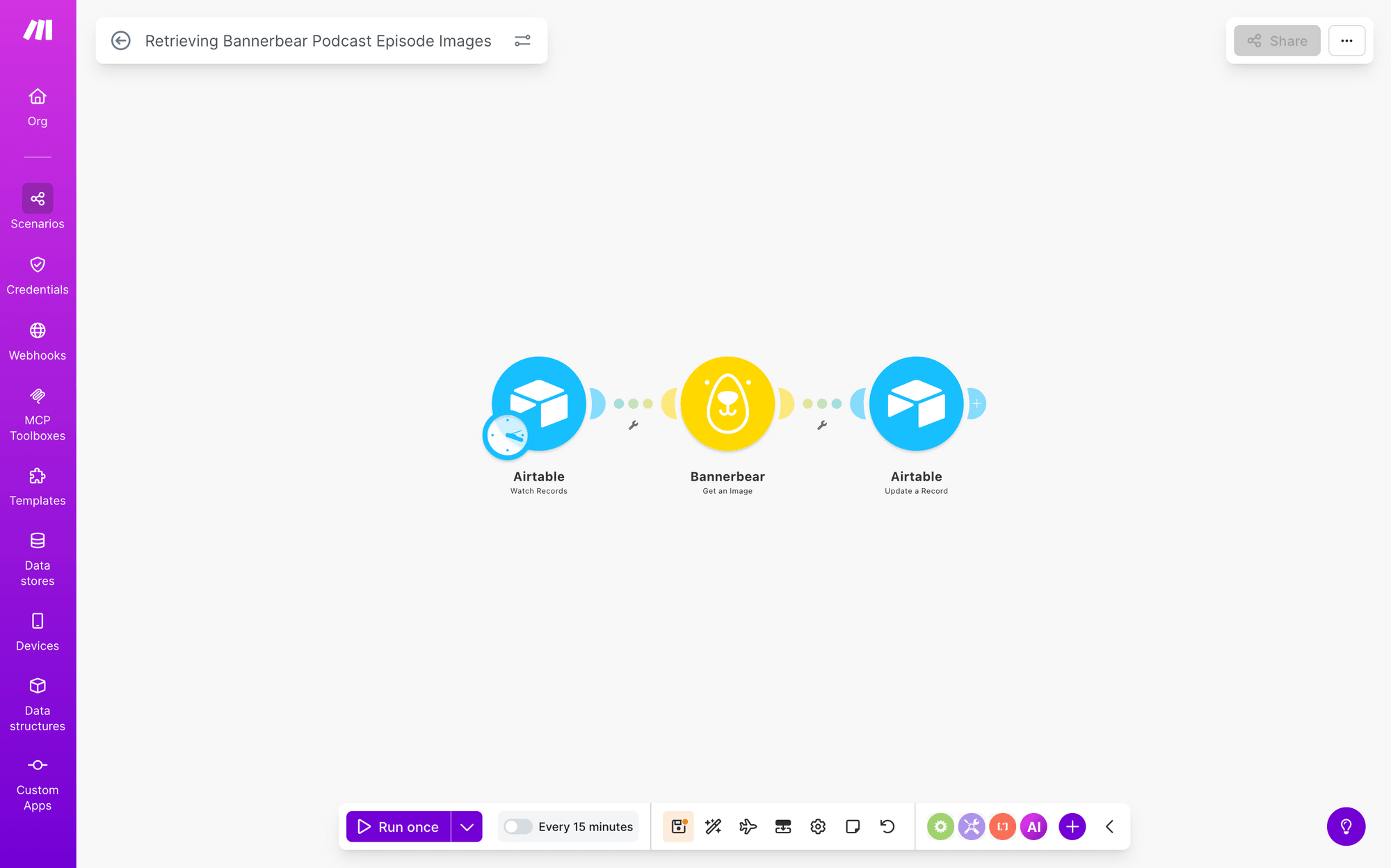Click the undo arrow icon
This screenshot has width=1391, height=868.
point(887,826)
